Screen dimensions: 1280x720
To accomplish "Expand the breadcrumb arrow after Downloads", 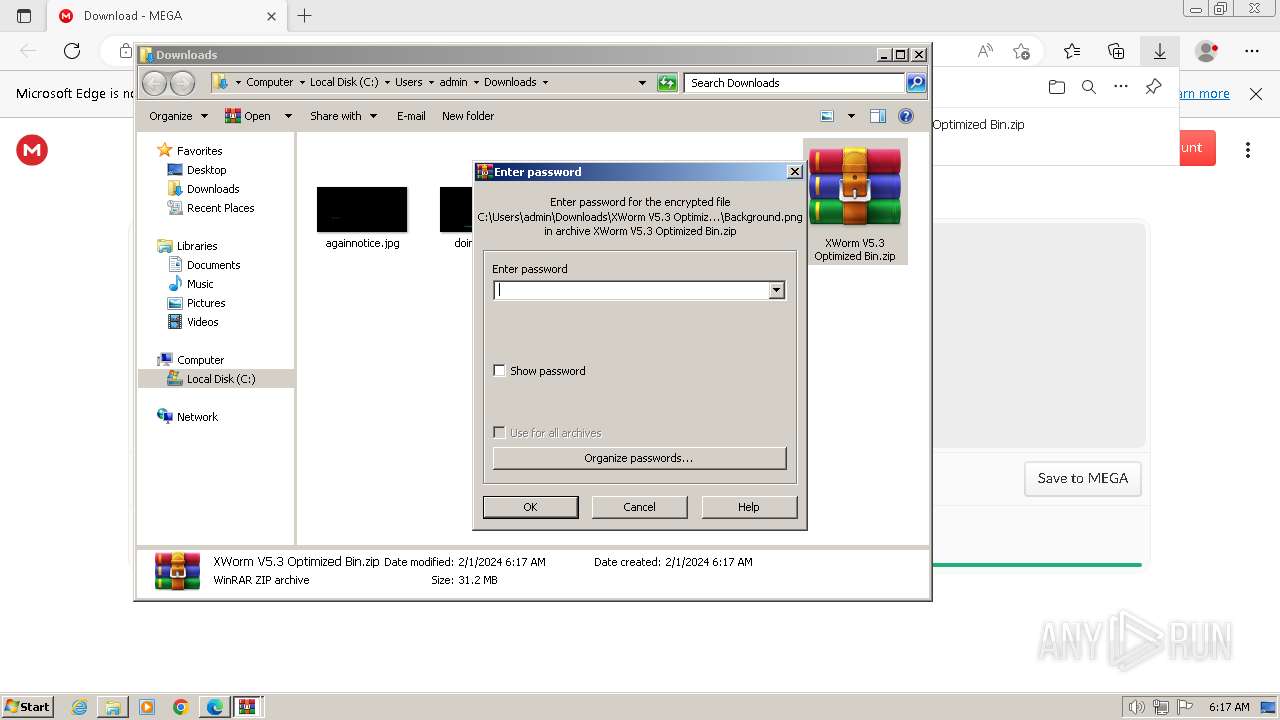I will pyautogui.click(x=545, y=83).
